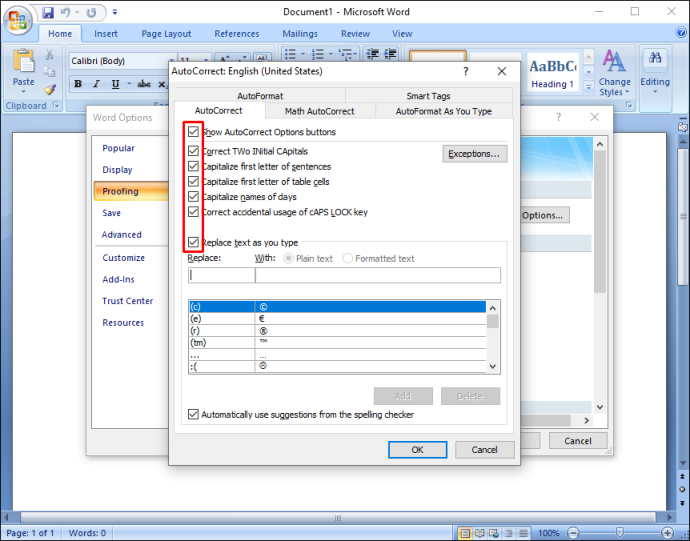Click OK in the AutoCorrect dialog
690x541 pixels.
(x=417, y=449)
